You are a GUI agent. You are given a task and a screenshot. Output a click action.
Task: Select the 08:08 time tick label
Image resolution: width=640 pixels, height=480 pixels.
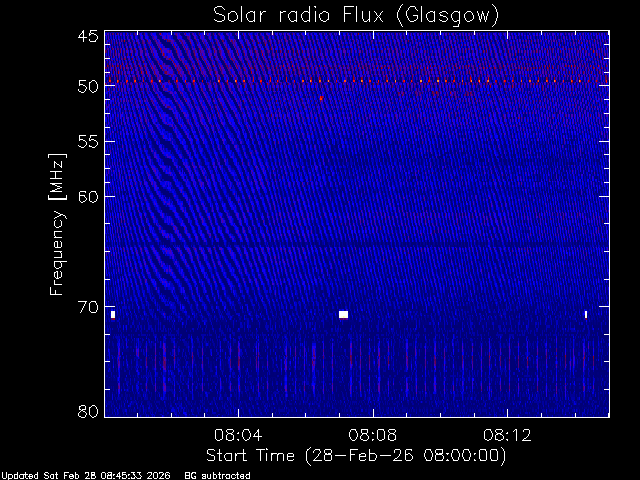(373, 435)
